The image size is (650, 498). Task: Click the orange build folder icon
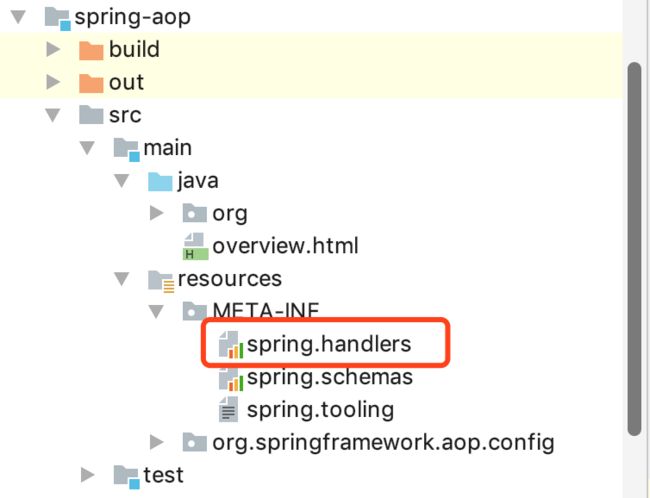pyautogui.click(x=91, y=51)
